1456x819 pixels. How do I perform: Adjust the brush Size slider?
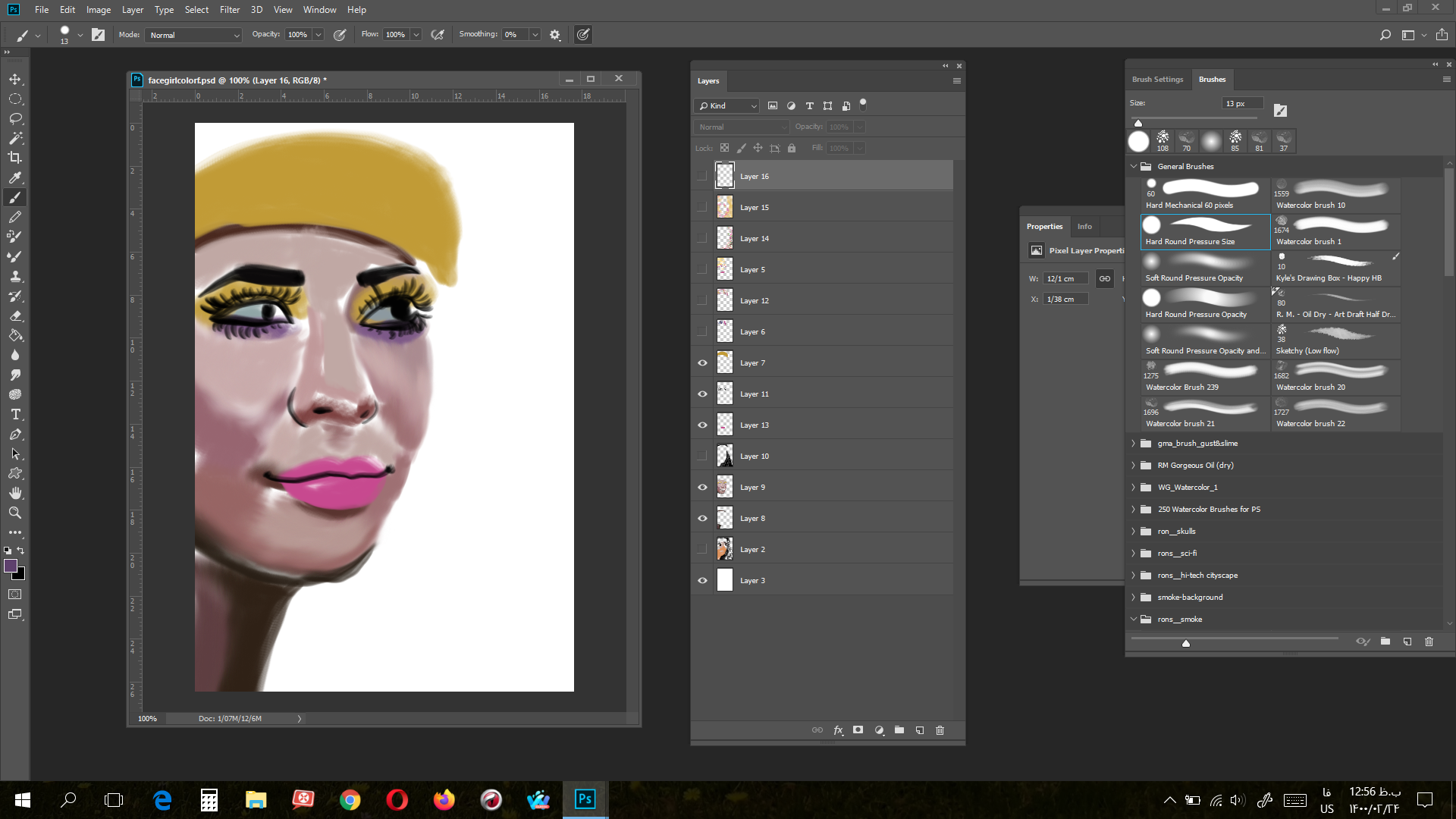pyautogui.click(x=1138, y=122)
